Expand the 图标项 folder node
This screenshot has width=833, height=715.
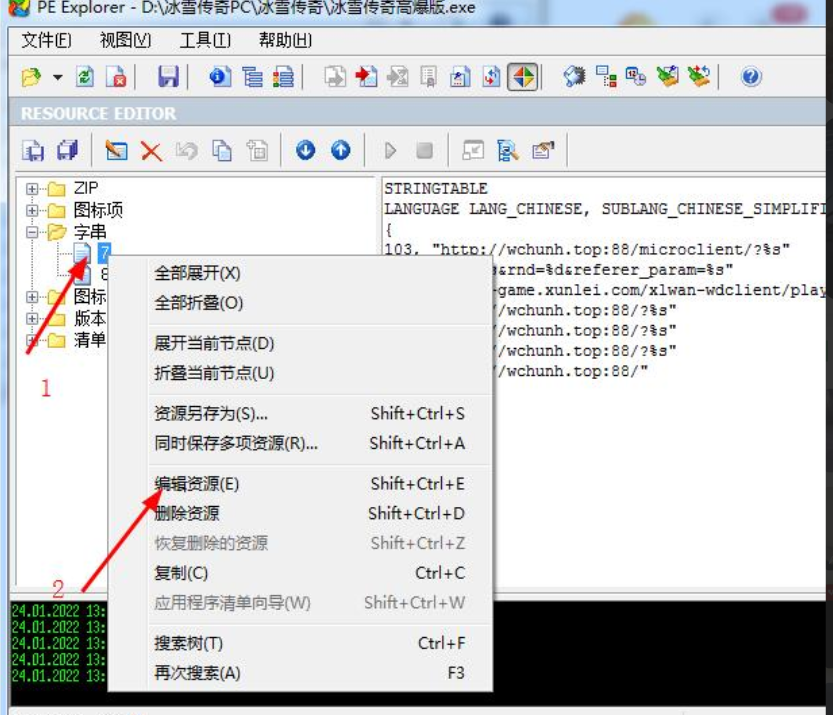tap(32, 210)
